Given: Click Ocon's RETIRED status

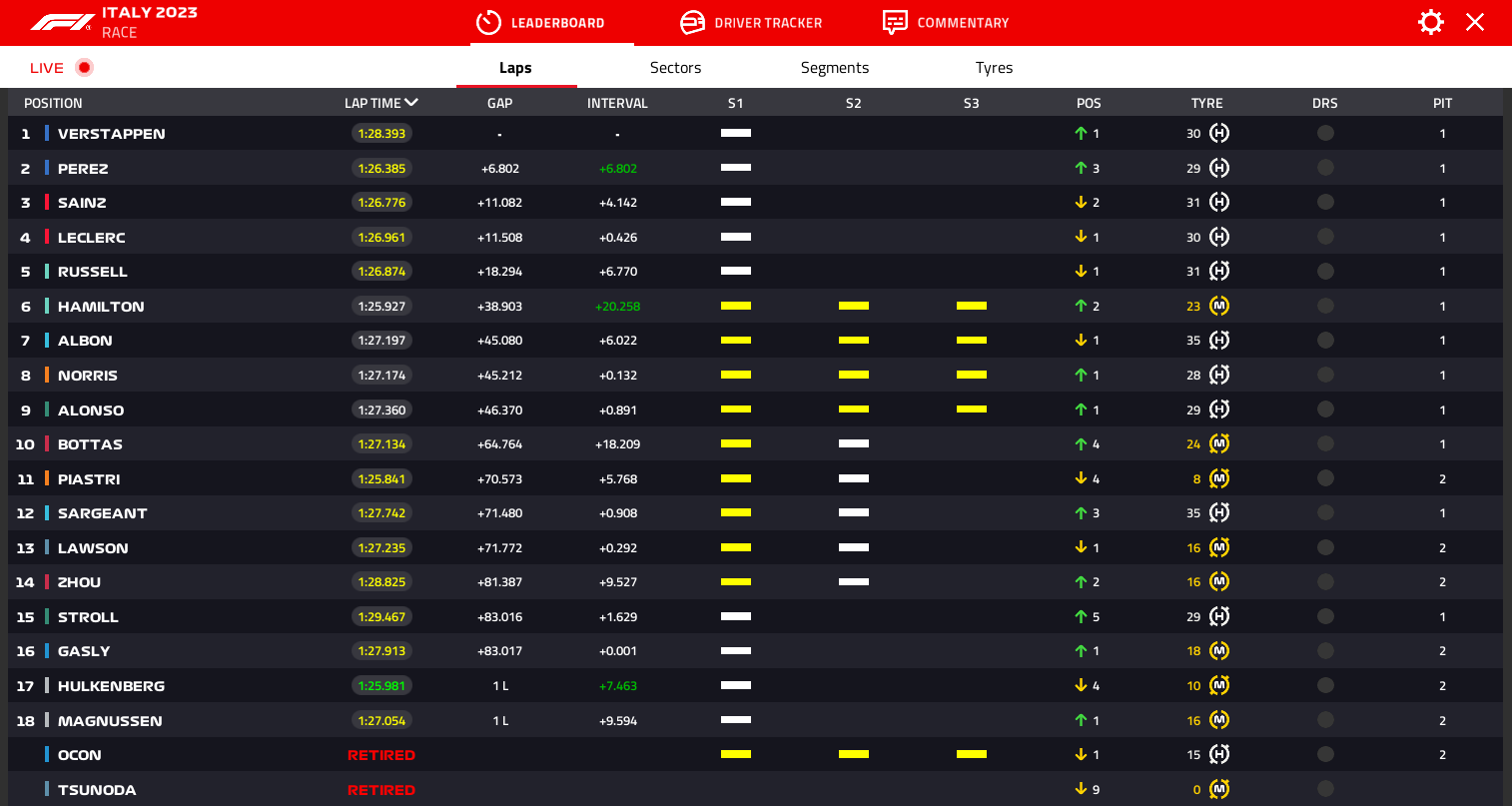Looking at the screenshot, I should 381,755.
